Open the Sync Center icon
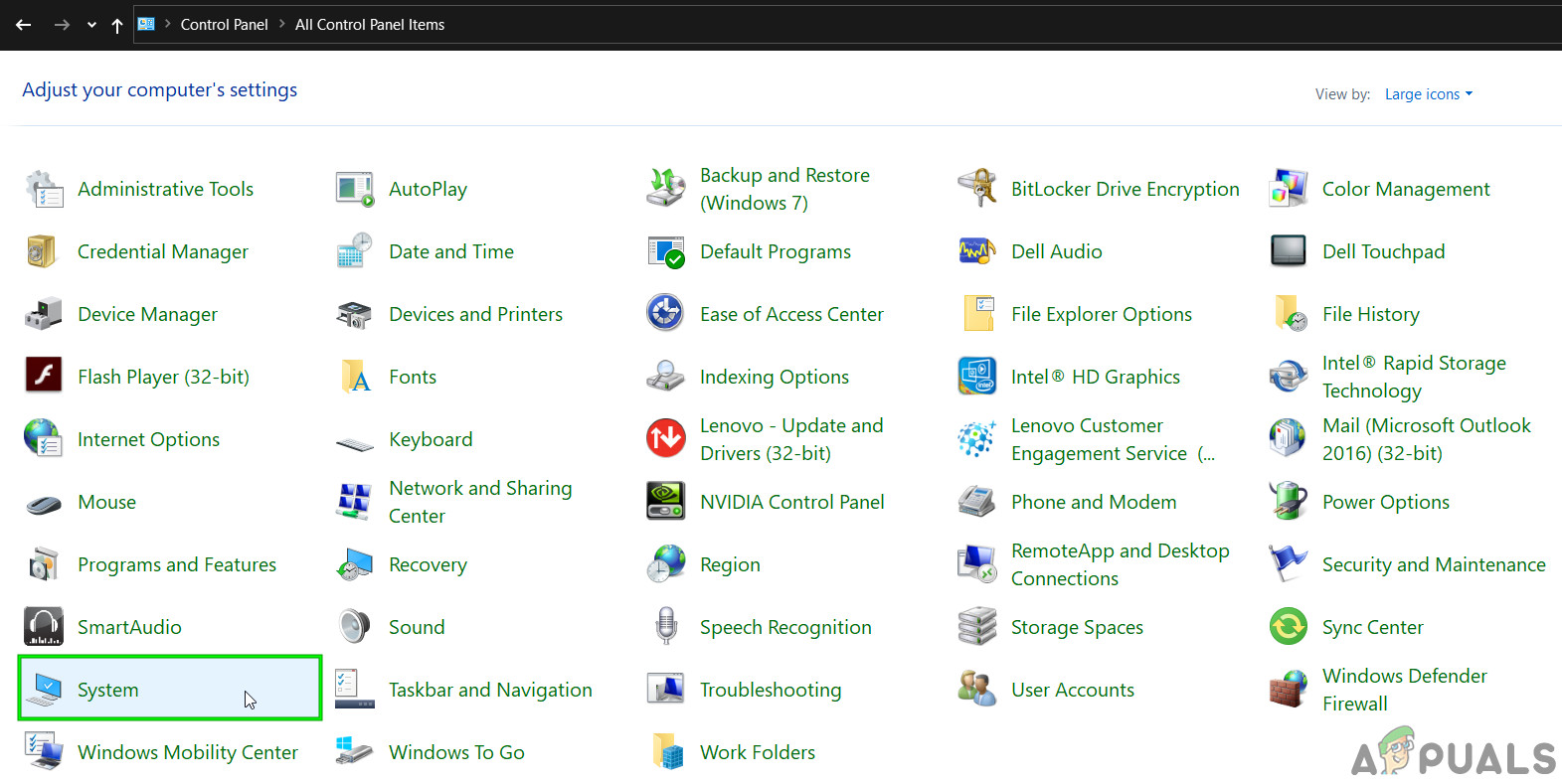Screen dimensions: 1562x784 pos(1288,627)
